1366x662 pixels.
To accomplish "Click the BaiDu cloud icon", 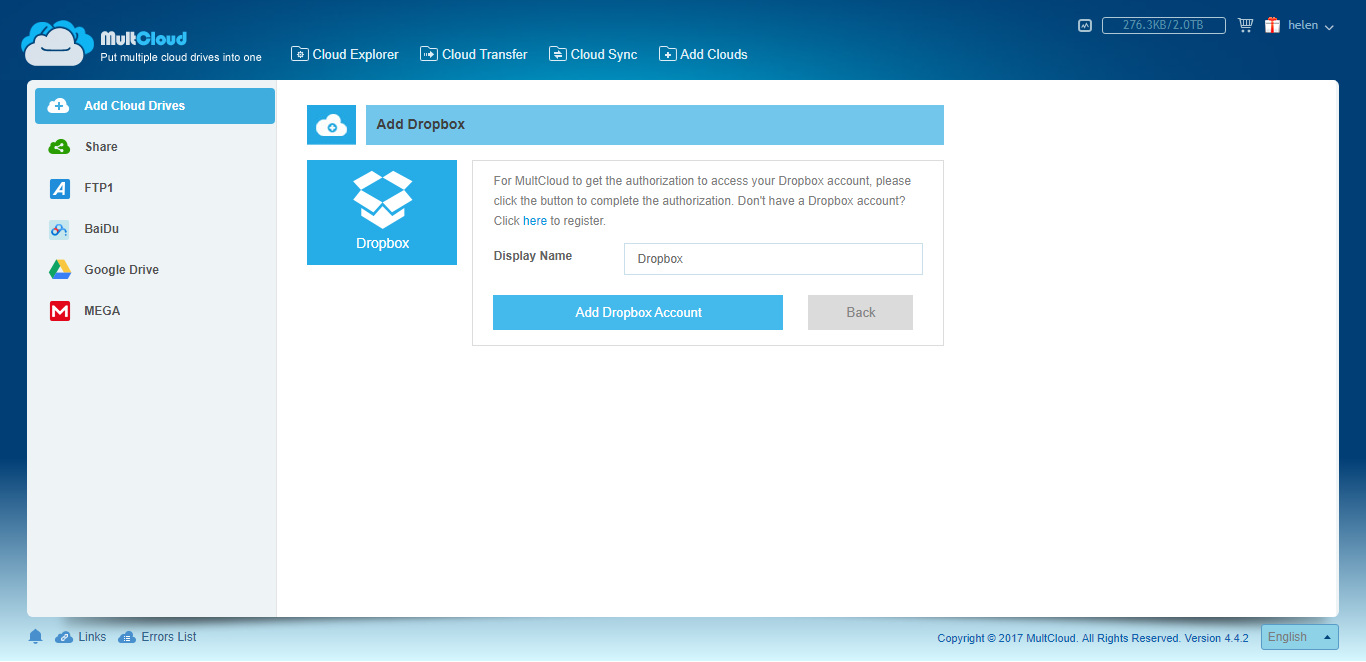I will (59, 229).
